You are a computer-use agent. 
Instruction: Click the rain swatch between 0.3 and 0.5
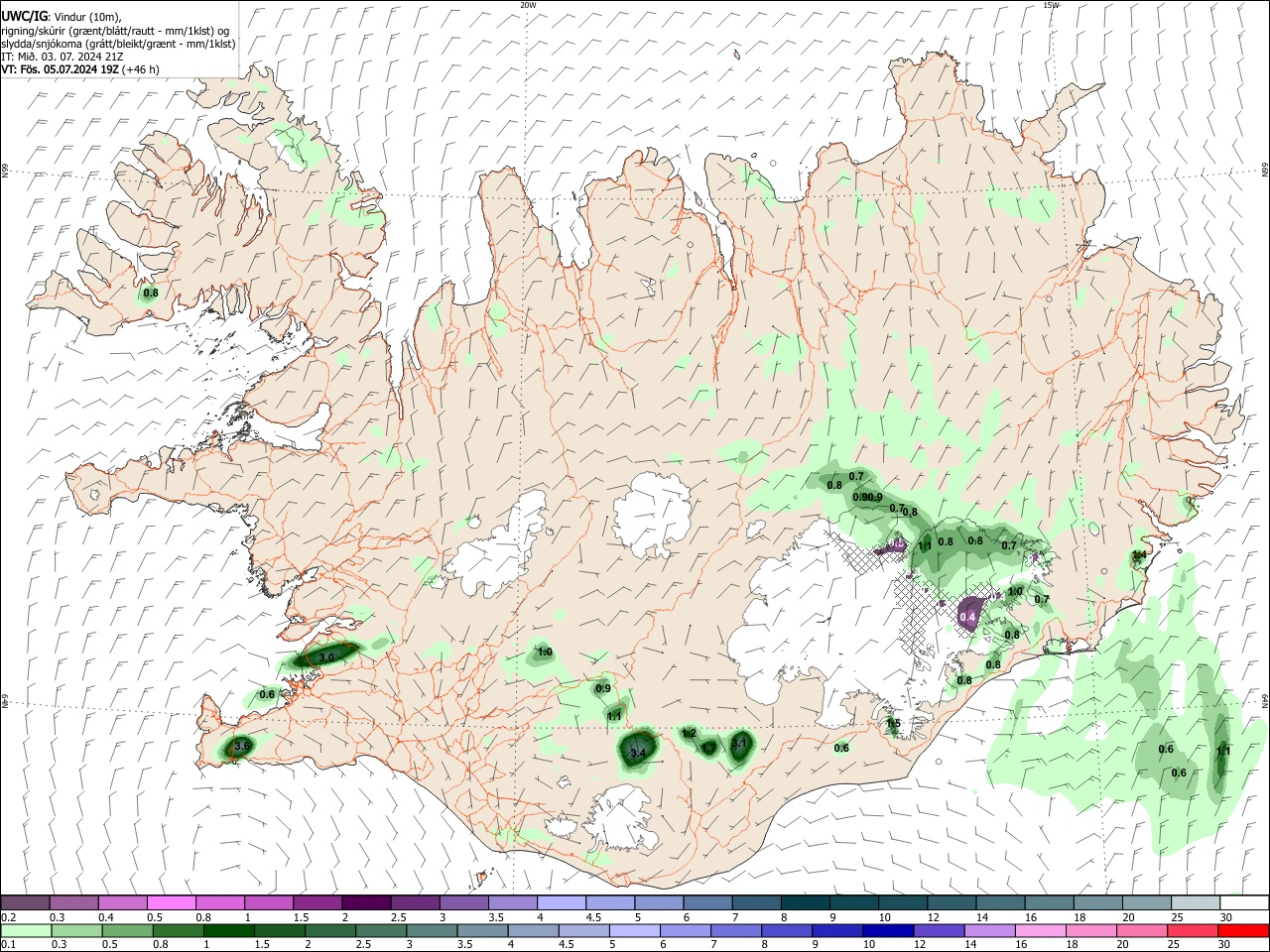coord(76,930)
